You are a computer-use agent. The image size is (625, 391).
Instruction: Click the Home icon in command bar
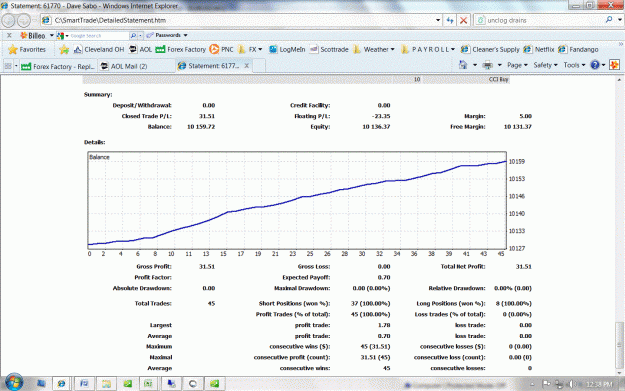[x=463, y=65]
